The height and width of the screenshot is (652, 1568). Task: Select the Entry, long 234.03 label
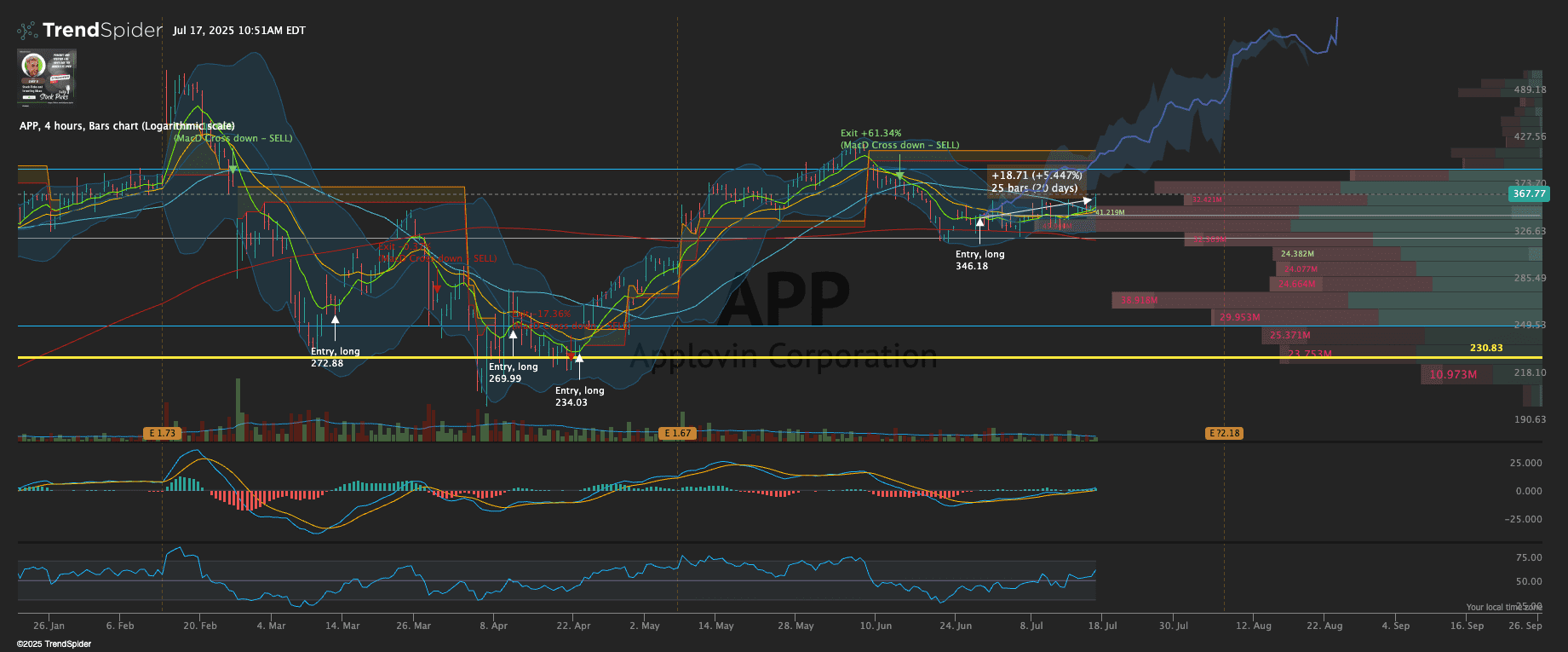[x=580, y=396]
